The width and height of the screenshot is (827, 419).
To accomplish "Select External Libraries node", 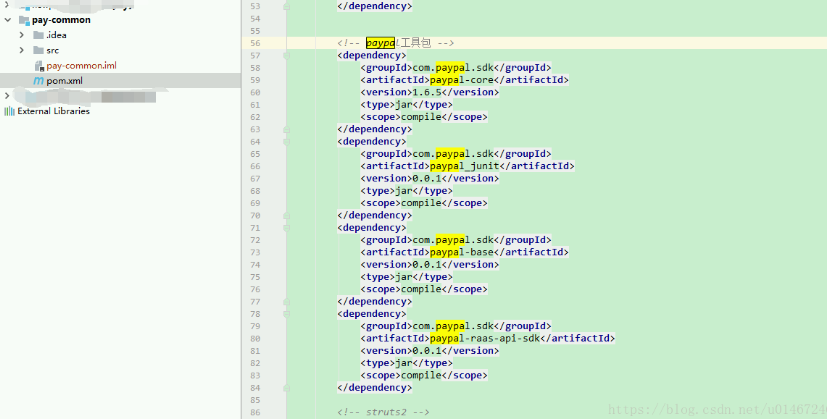I will [x=53, y=111].
